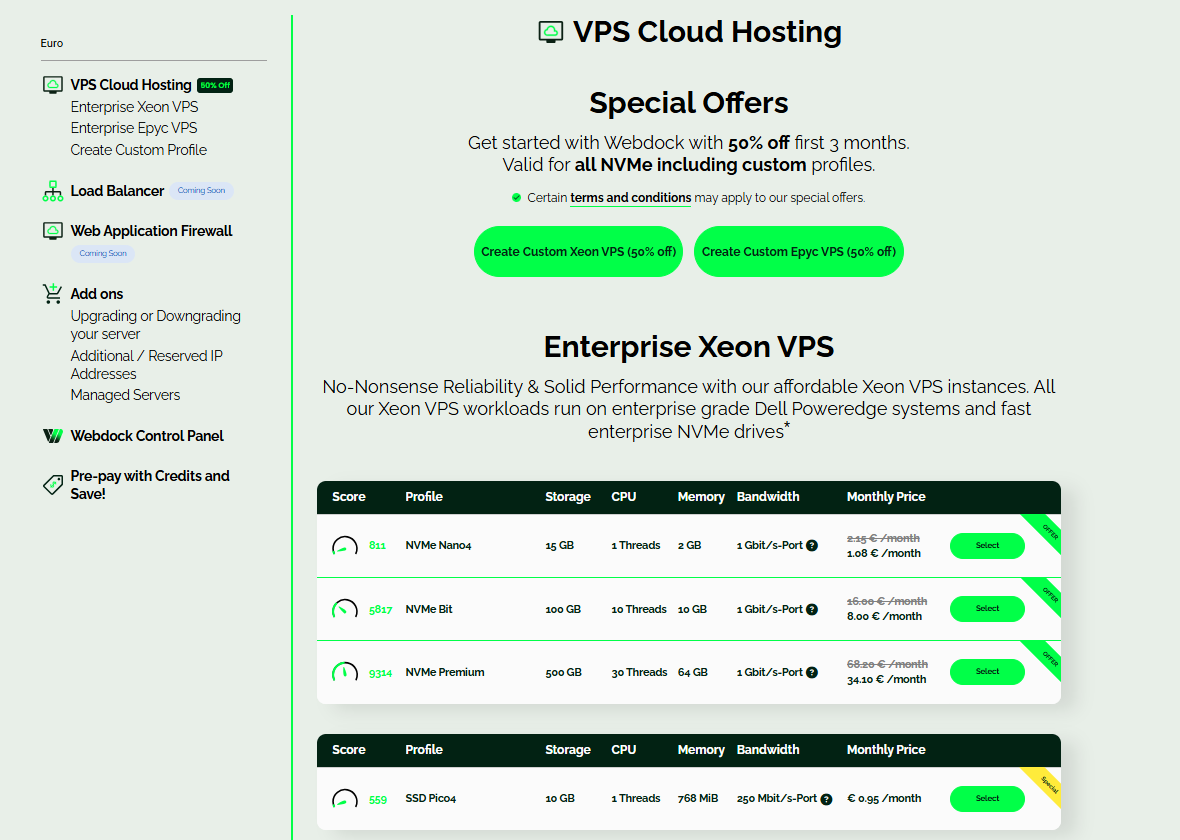
Task: Open Add ons sidebar section
Action: (x=97, y=294)
